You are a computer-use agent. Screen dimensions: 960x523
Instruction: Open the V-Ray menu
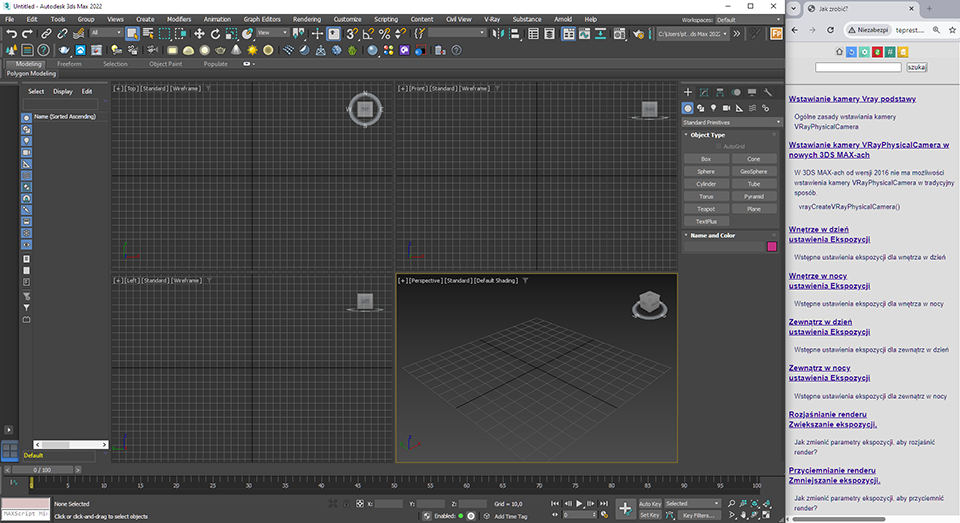click(492, 19)
